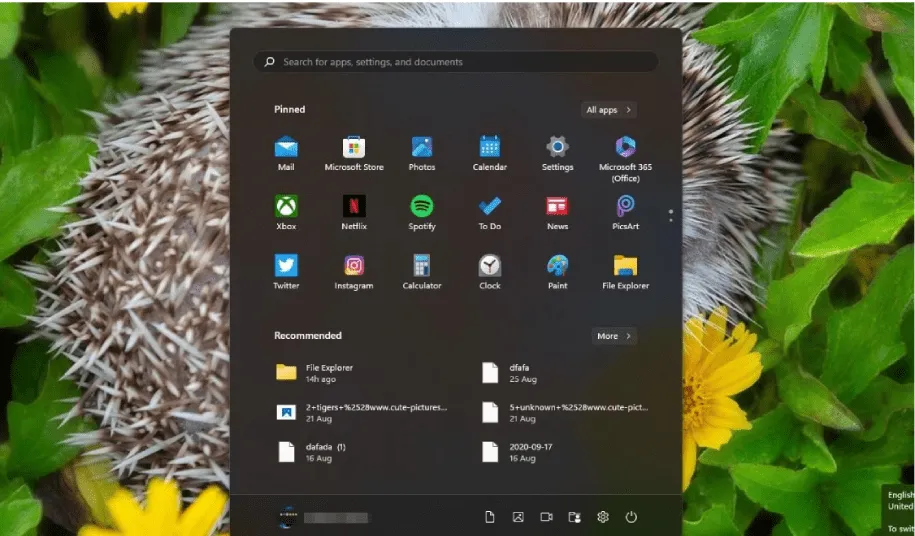Open the Pictures folder shortcut icon
This screenshot has width=915, height=536.
coord(518,517)
